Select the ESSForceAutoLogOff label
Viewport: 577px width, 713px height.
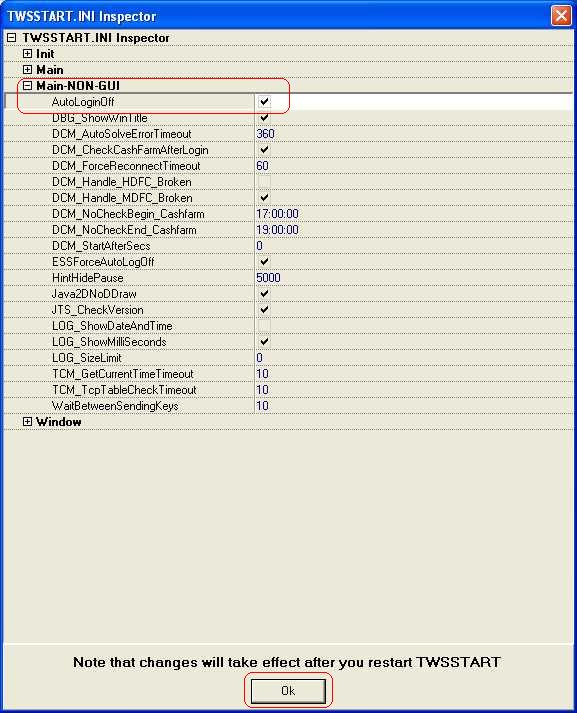103,261
